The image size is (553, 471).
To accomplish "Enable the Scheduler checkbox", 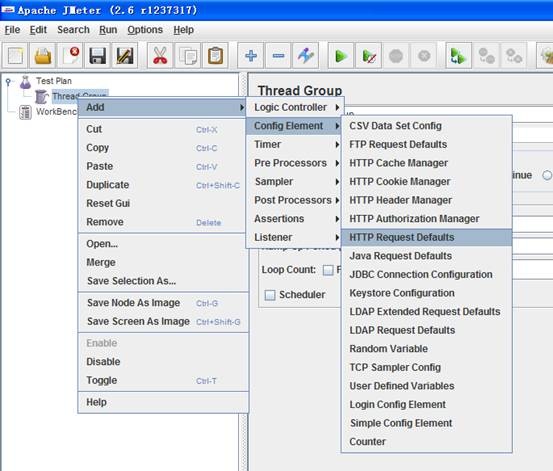I will point(270,295).
